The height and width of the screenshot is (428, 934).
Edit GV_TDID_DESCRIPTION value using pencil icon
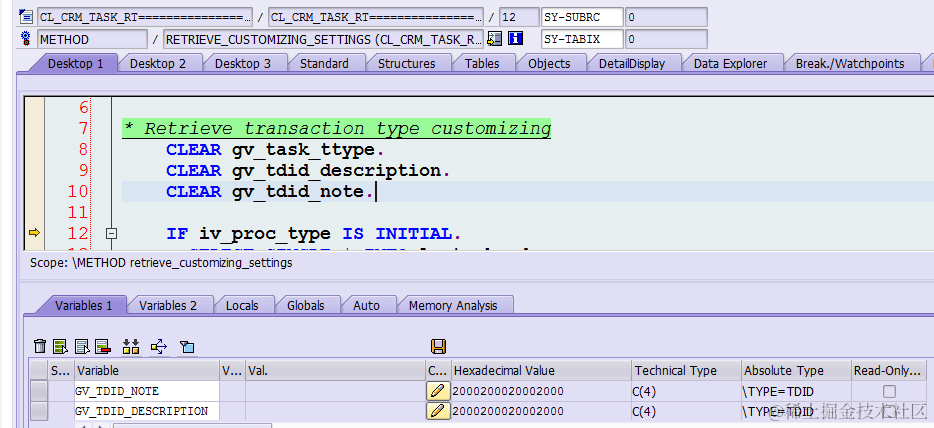point(438,411)
